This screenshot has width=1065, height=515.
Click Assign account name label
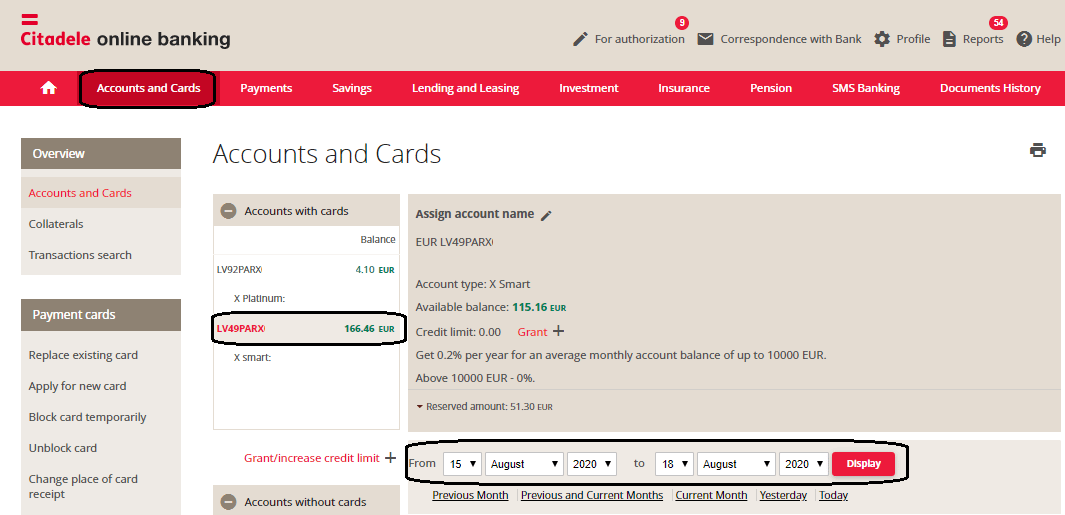coord(475,214)
